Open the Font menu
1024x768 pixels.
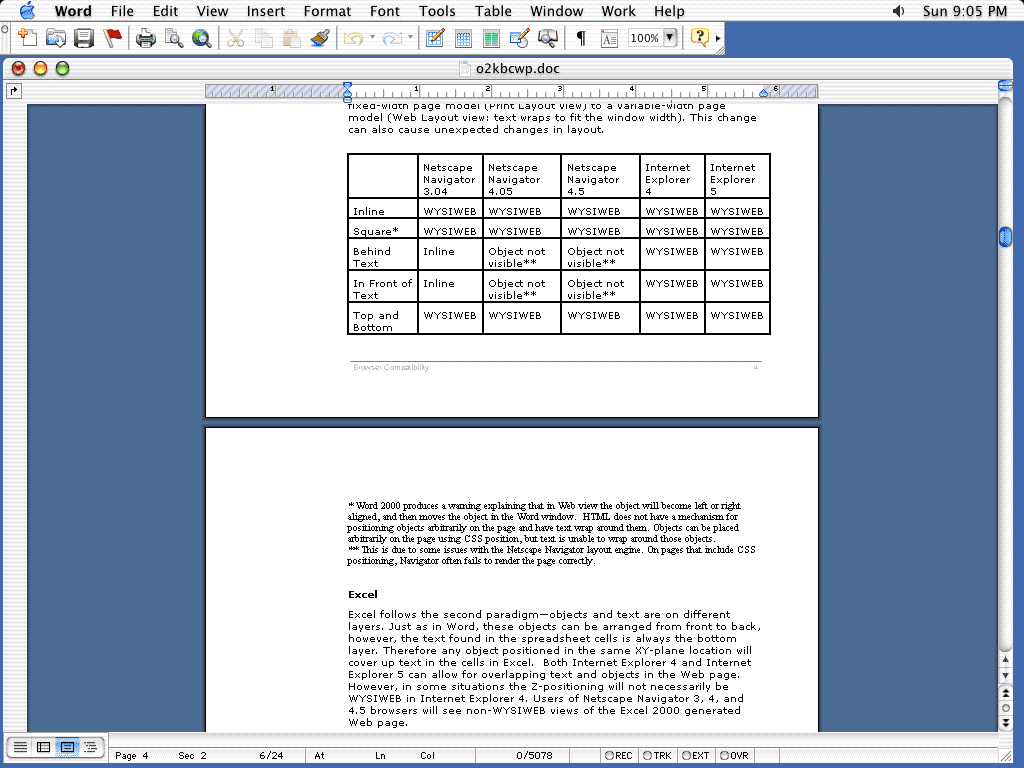tap(385, 11)
